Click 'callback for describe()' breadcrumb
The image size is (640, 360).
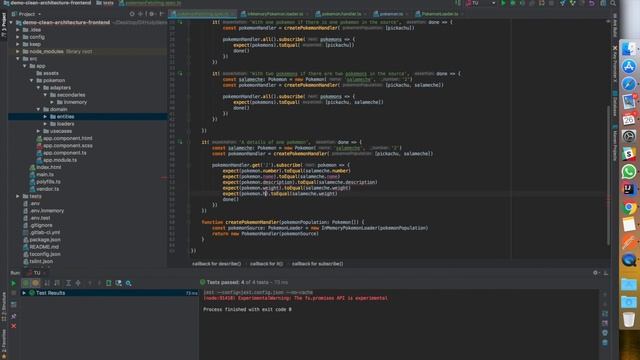[216, 264]
